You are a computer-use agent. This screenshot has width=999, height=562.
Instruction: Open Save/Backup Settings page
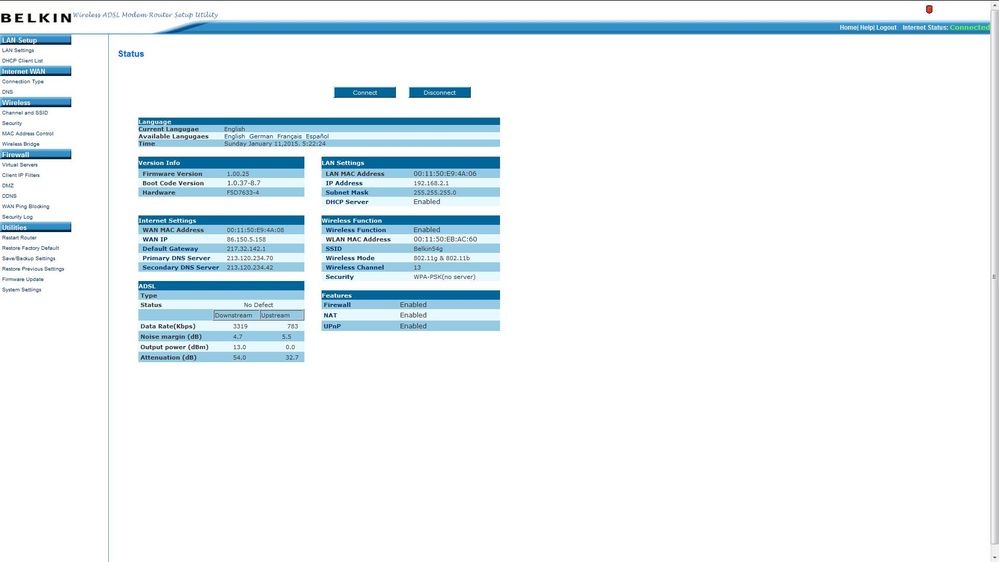[29, 259]
